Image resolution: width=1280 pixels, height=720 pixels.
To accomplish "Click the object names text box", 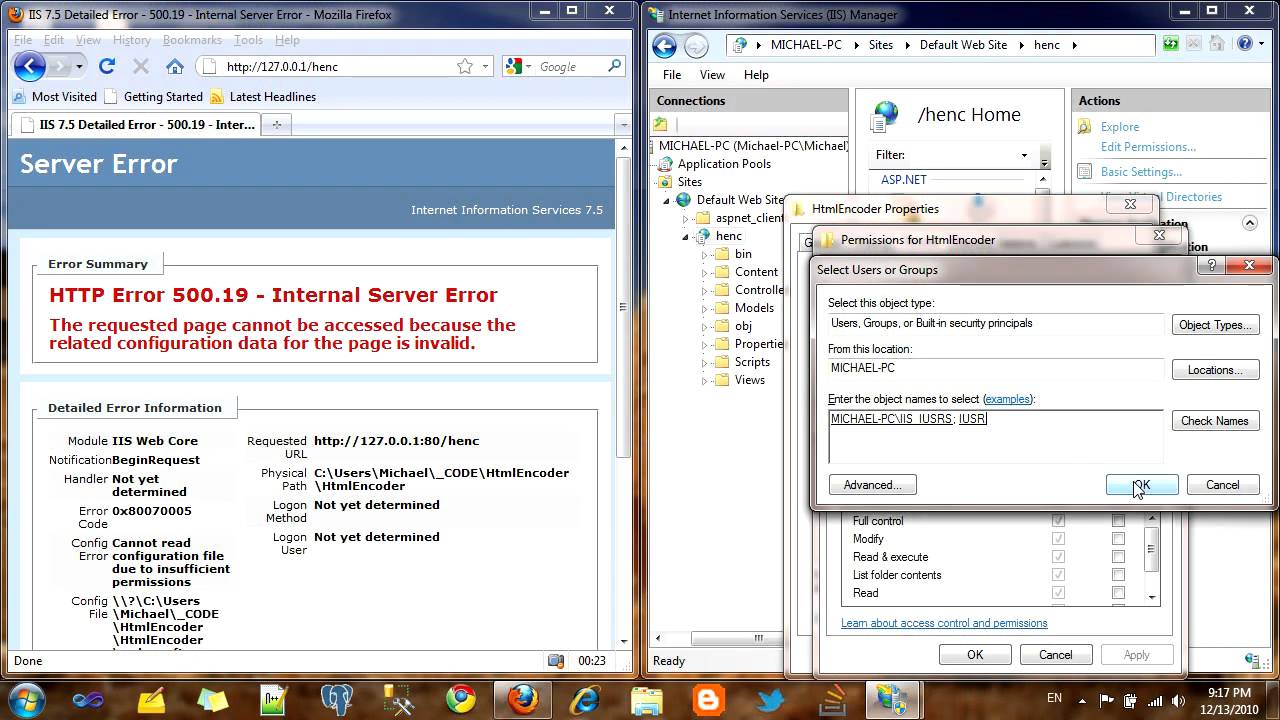I will (996, 436).
